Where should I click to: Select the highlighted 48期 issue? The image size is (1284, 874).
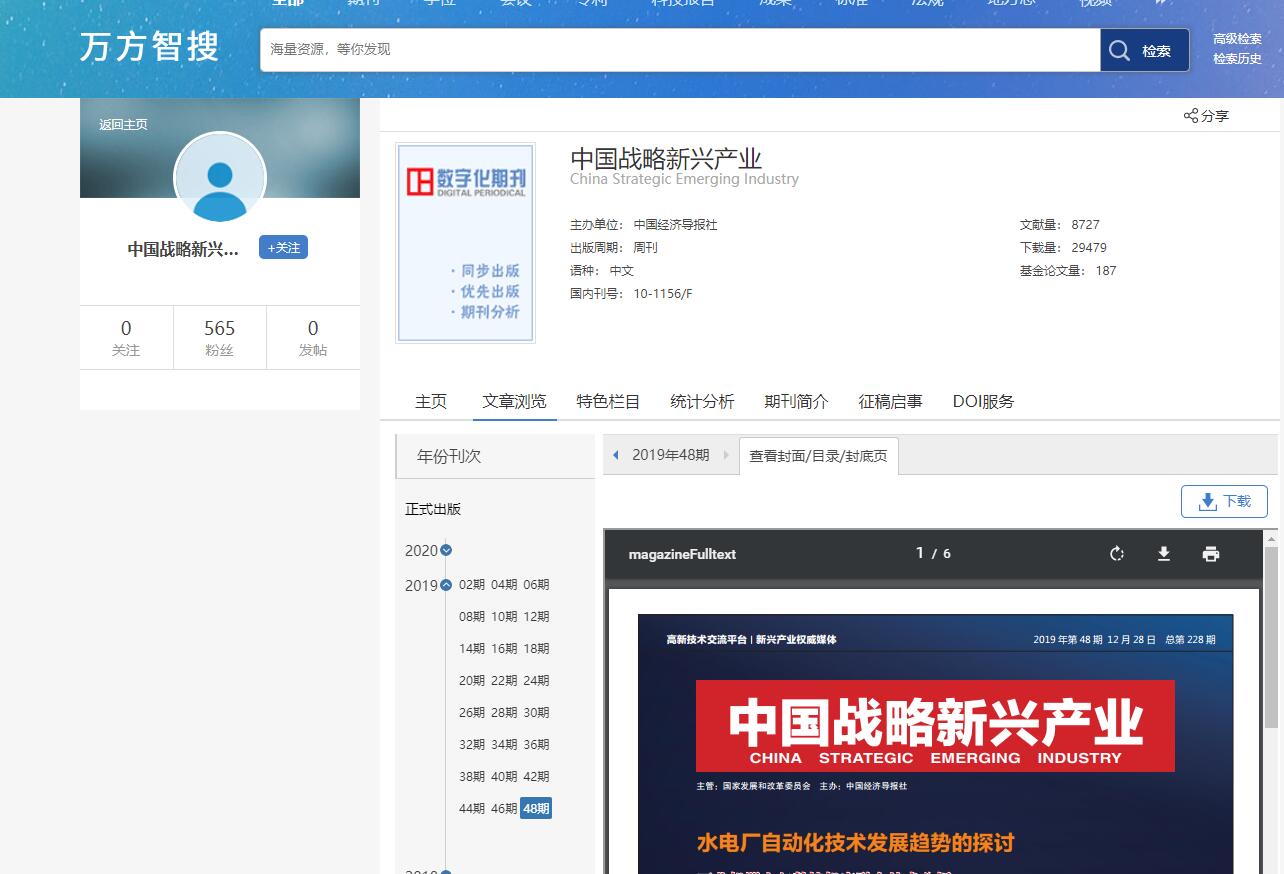click(536, 809)
